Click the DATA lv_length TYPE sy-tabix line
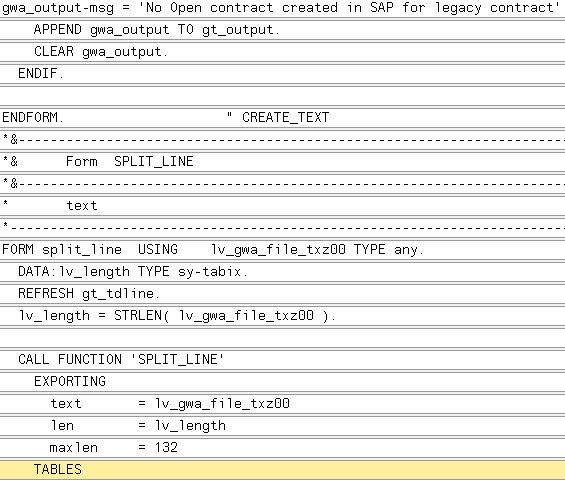 (x=282, y=271)
